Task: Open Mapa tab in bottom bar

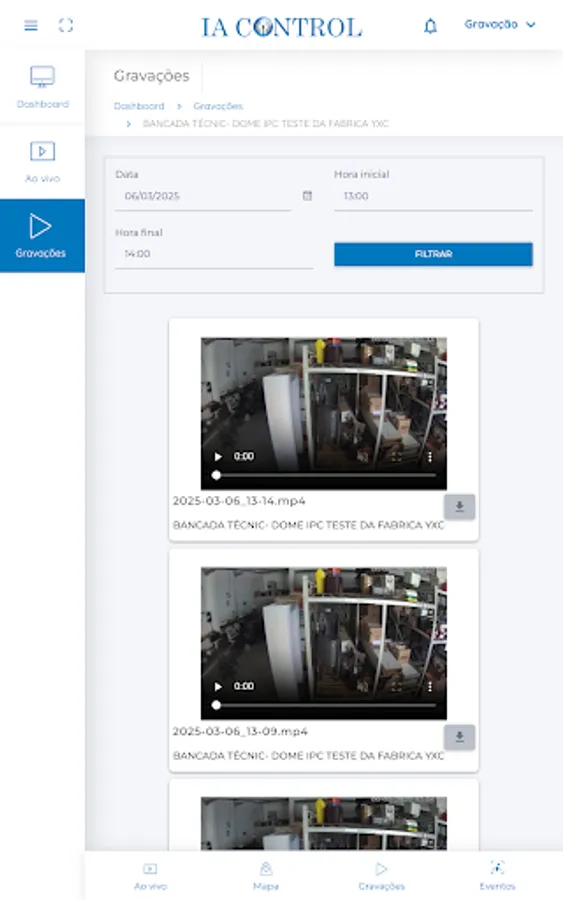Action: click(x=266, y=876)
